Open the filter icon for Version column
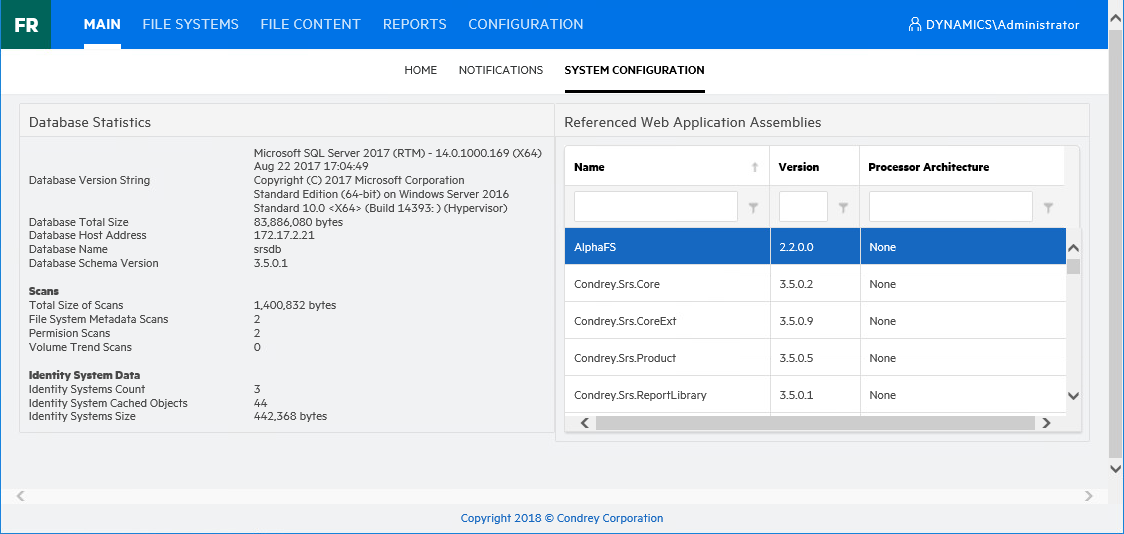Viewport: 1124px width, 534px height. 843,207
